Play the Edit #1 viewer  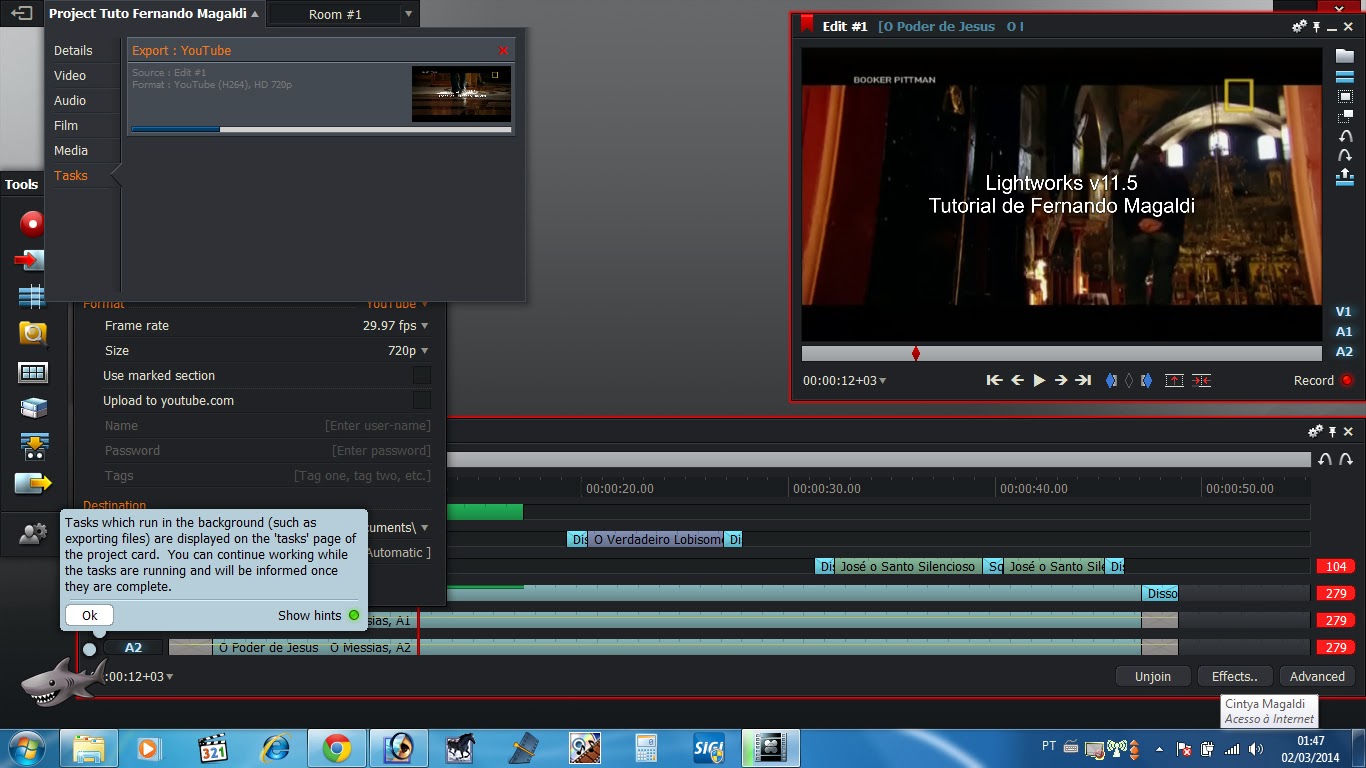tap(1039, 380)
